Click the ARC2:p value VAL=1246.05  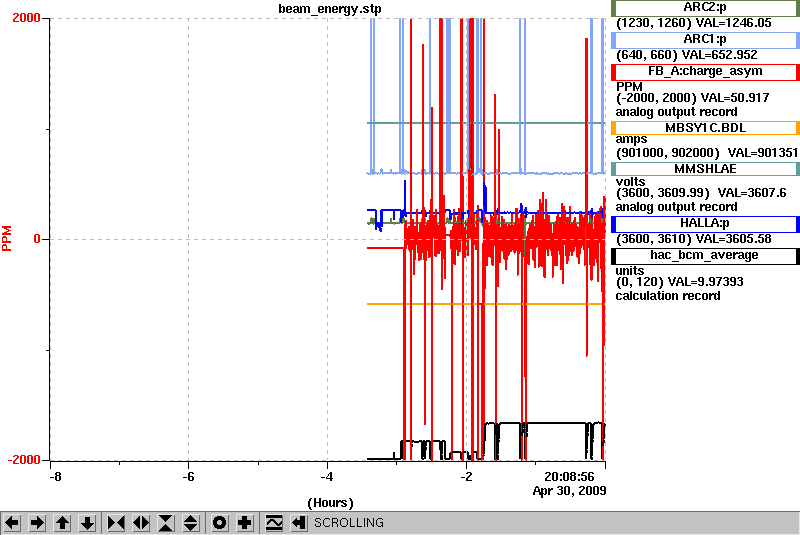734,23
